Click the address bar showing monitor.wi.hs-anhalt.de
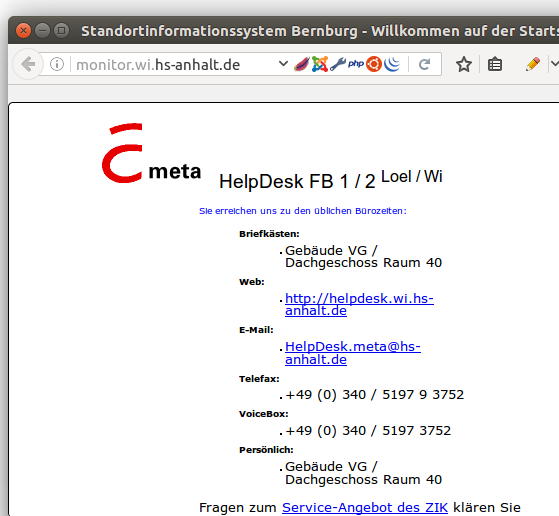This screenshot has width=559, height=516. [x=158, y=65]
